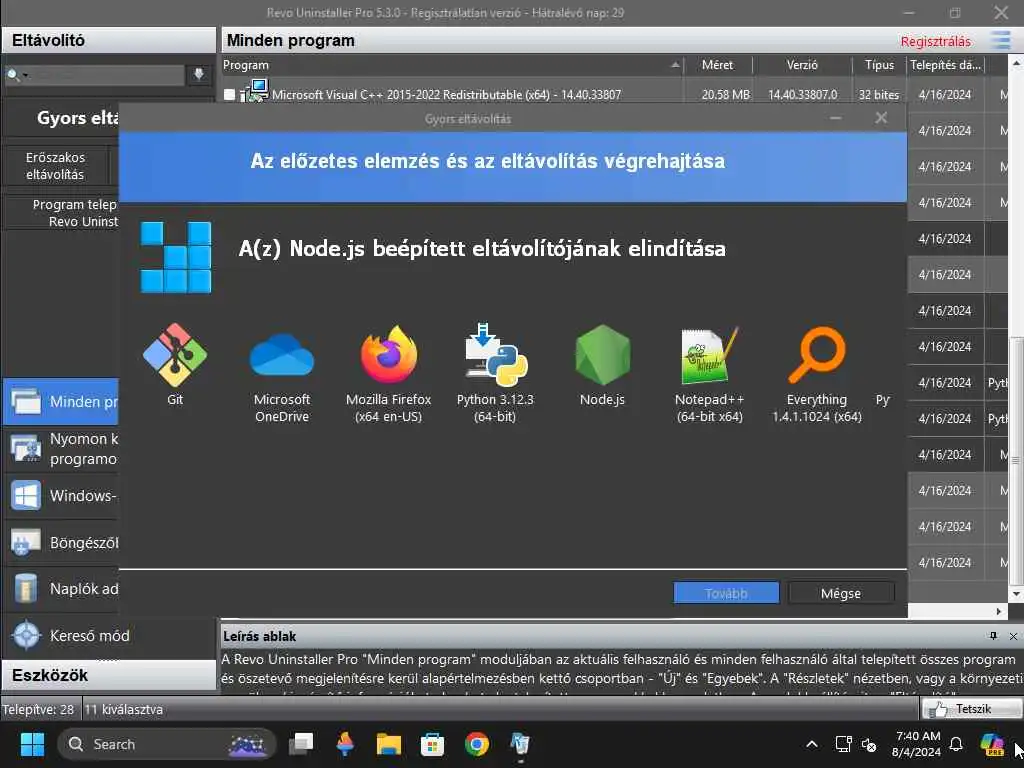Image resolution: width=1024 pixels, height=768 pixels.
Task: Open Windows tools sidebar item
Action: (x=61, y=496)
